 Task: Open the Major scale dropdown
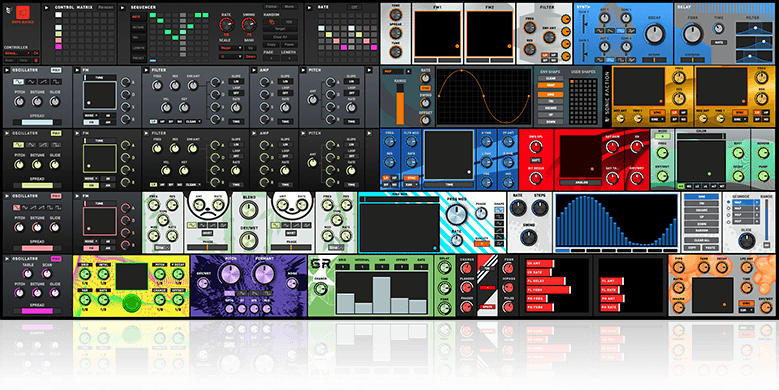click(231, 48)
